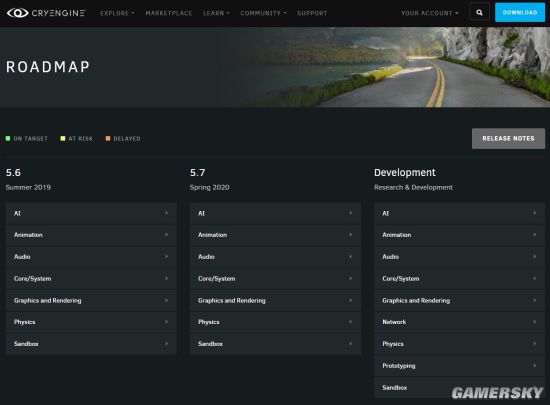Open the Explore dropdown menu

(117, 13)
